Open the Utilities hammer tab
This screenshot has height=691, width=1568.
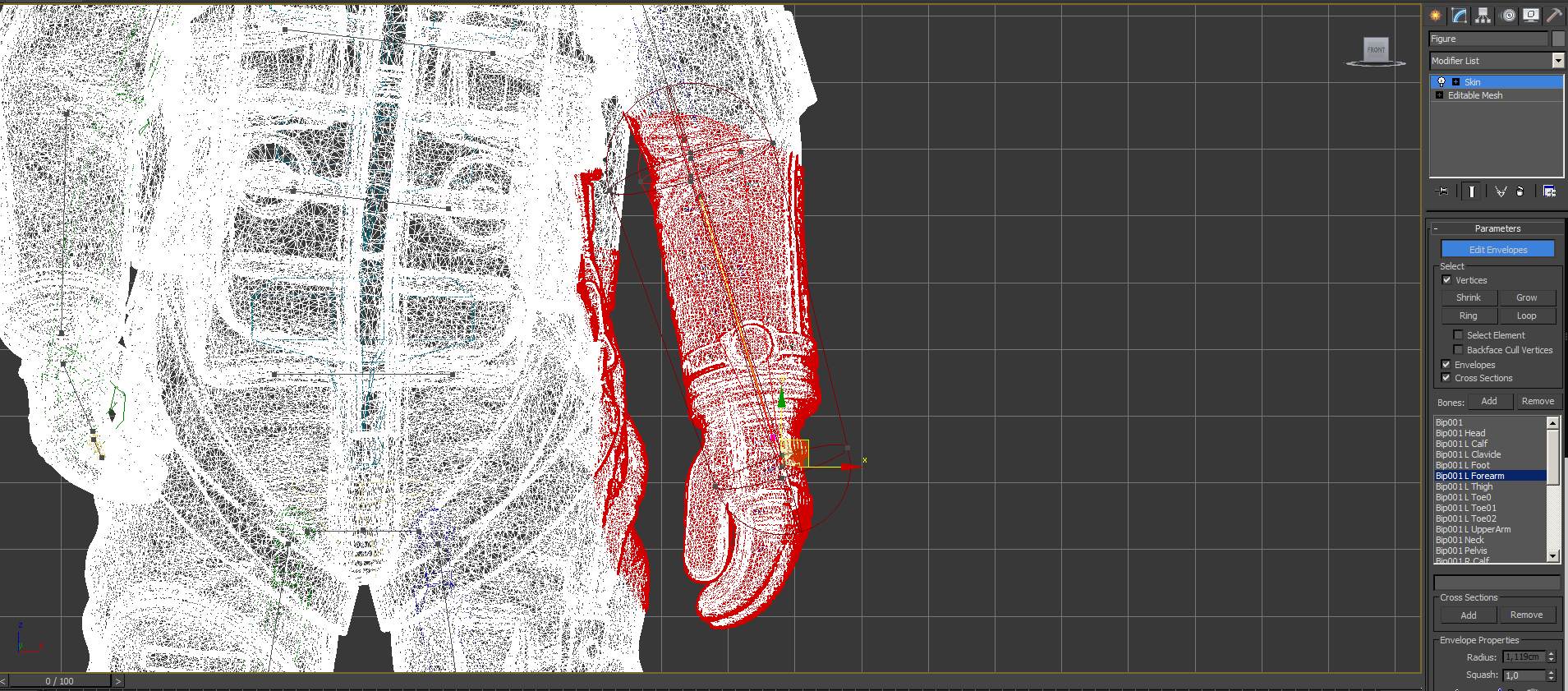point(1554,15)
